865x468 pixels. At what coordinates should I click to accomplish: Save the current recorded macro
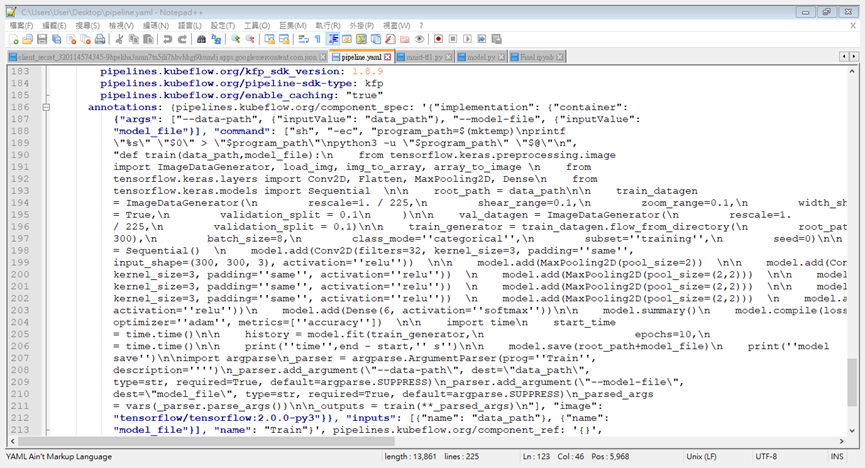pos(496,39)
